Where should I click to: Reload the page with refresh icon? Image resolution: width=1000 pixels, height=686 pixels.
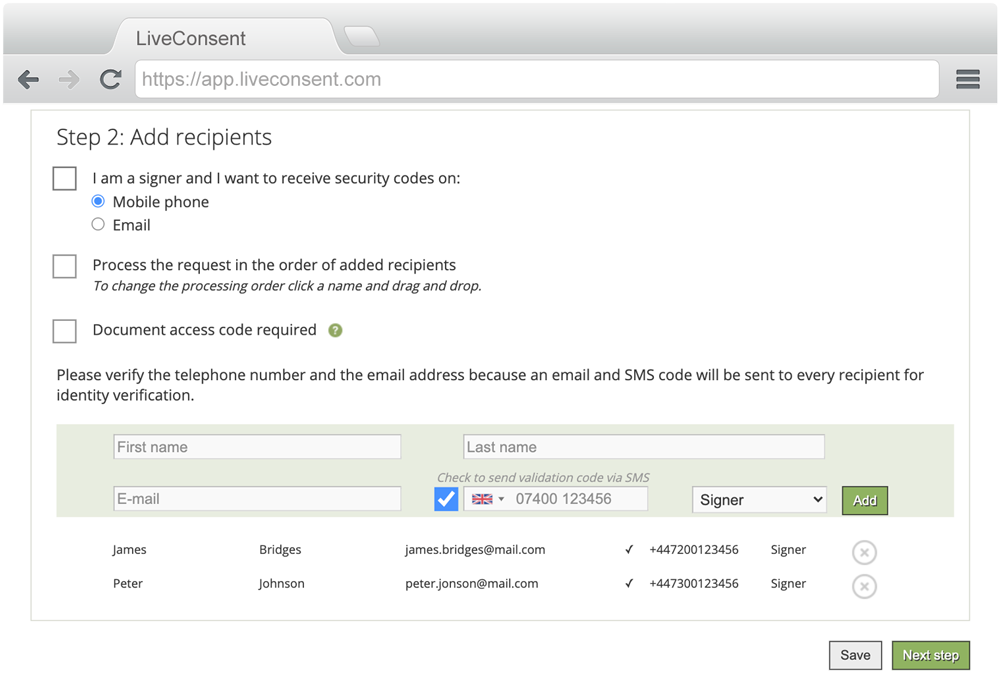click(110, 80)
